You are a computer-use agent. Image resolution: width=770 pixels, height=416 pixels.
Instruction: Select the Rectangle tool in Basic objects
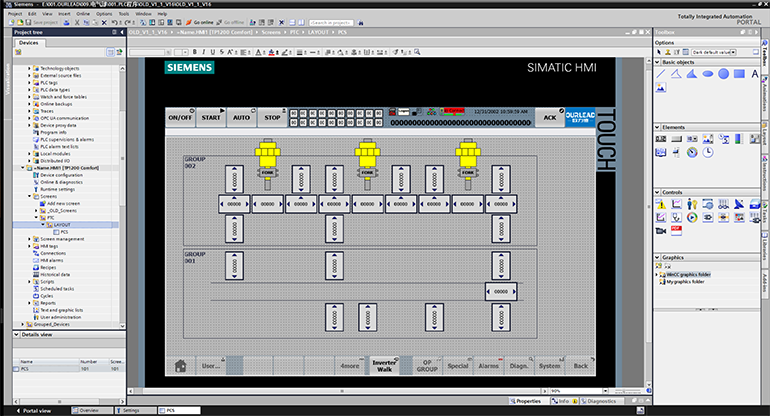pyautogui.click(x=739, y=74)
